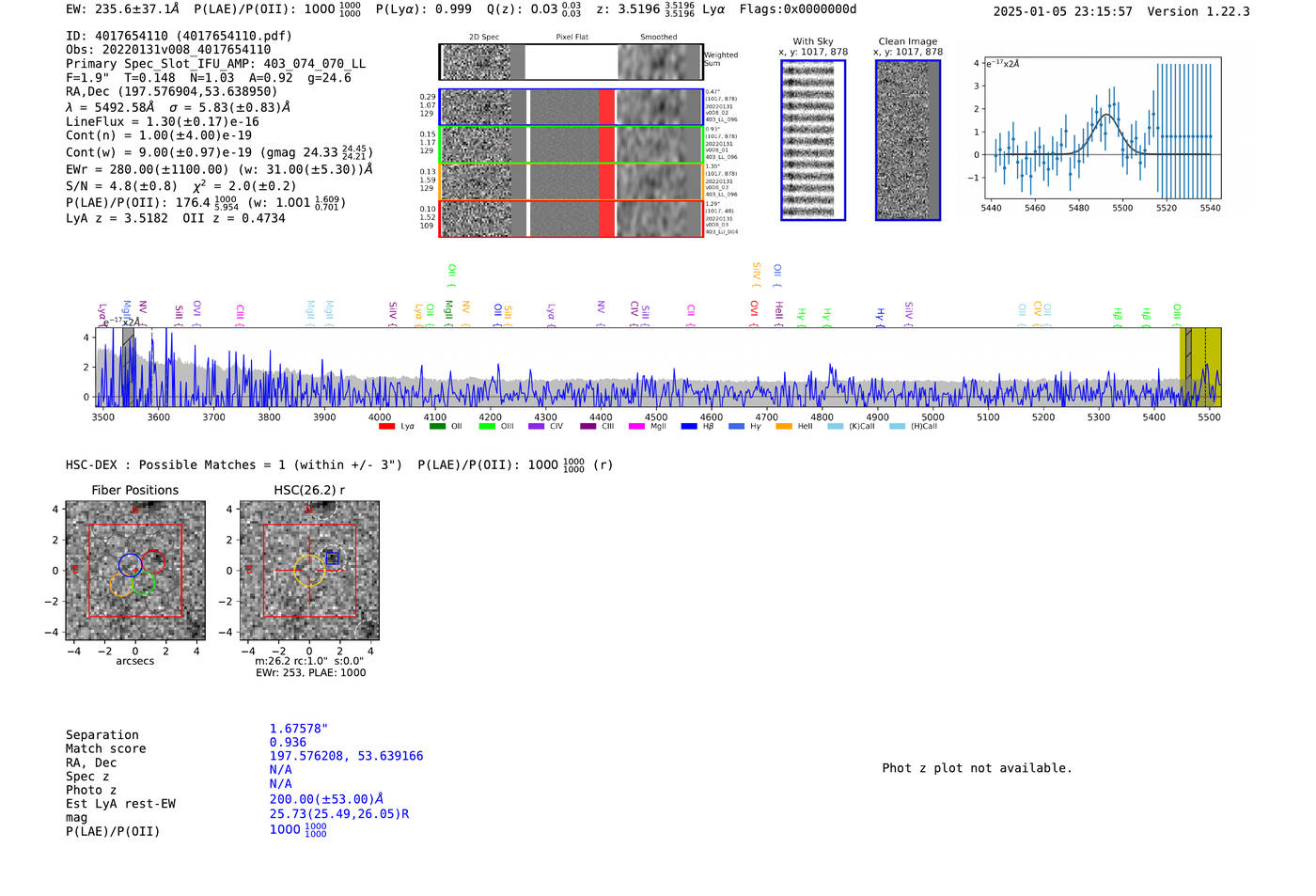1316x896 pixels.
Task: Select the blue-bordered fiber spectrum row
Action: pos(571,107)
